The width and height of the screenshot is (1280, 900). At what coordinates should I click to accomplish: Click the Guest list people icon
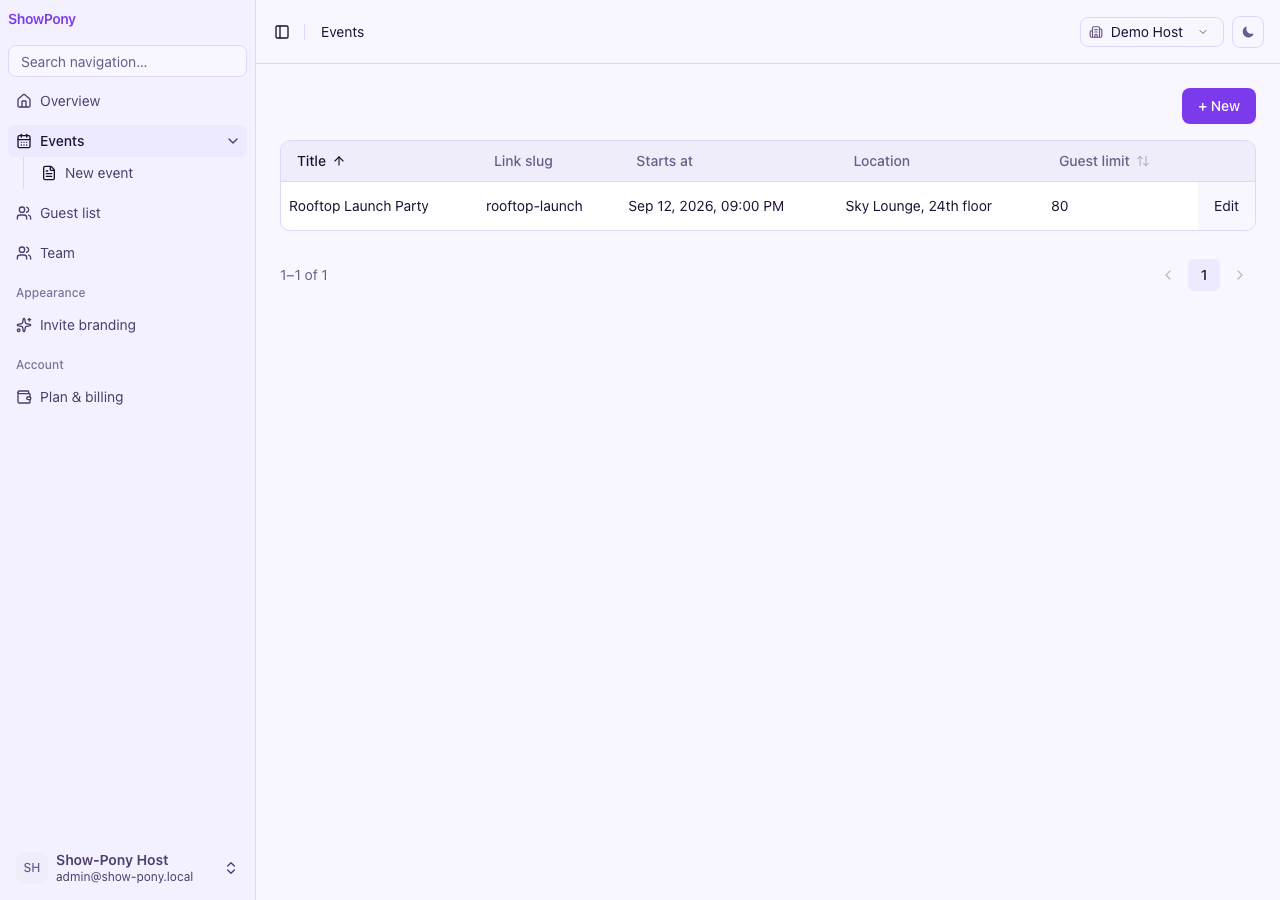point(24,213)
